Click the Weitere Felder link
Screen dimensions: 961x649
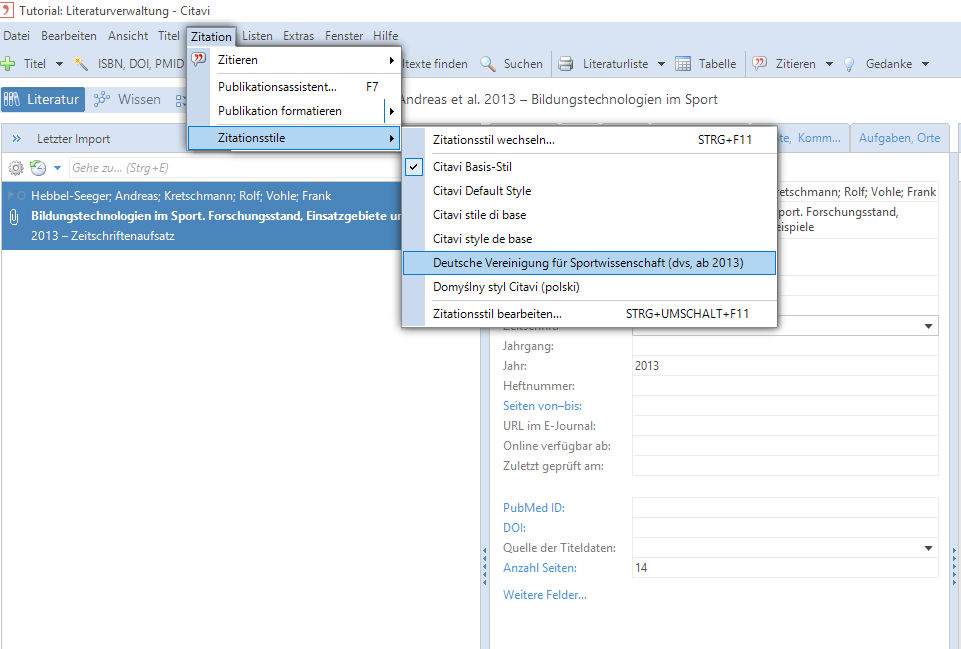(545, 595)
